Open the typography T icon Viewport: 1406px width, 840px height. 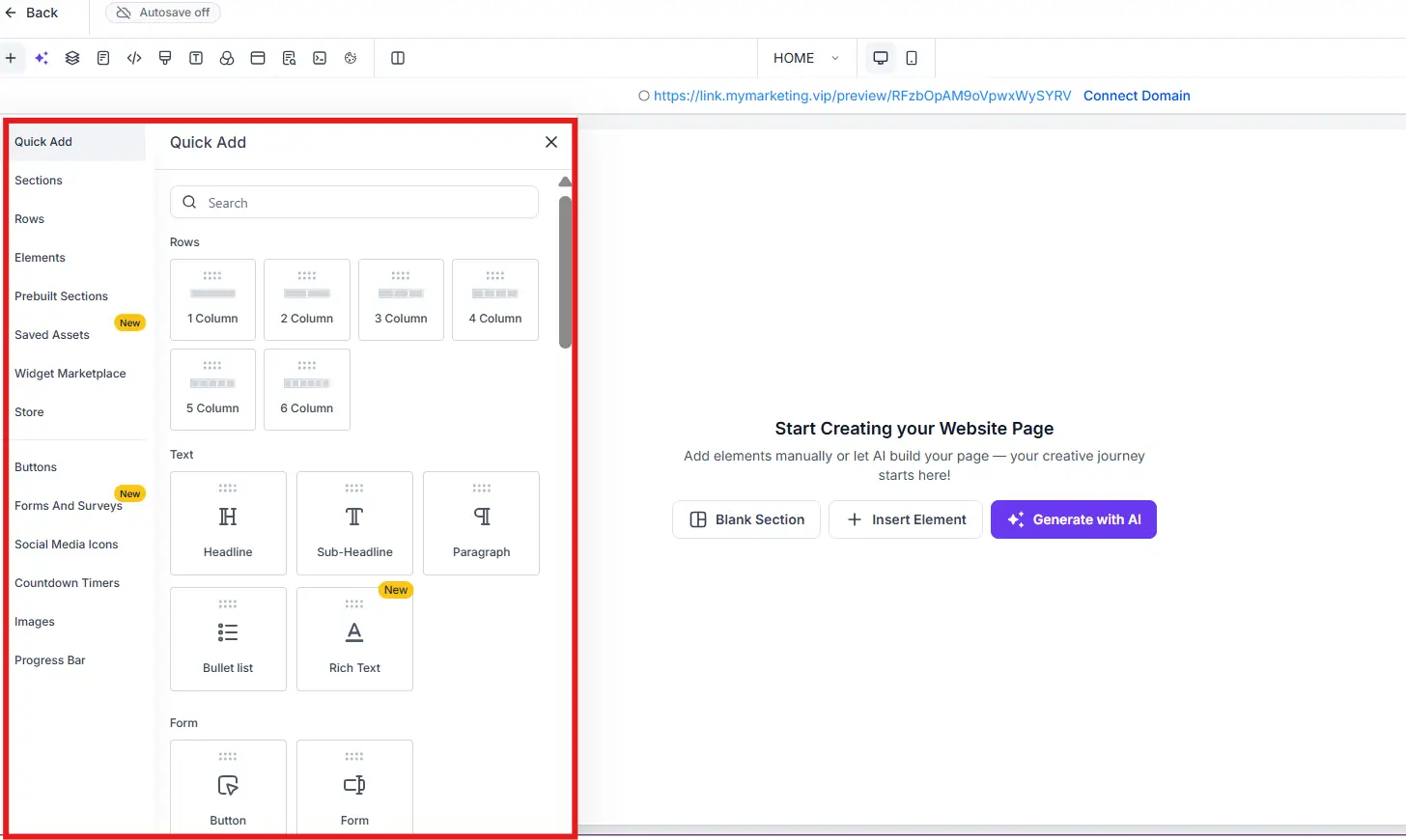coord(196,58)
